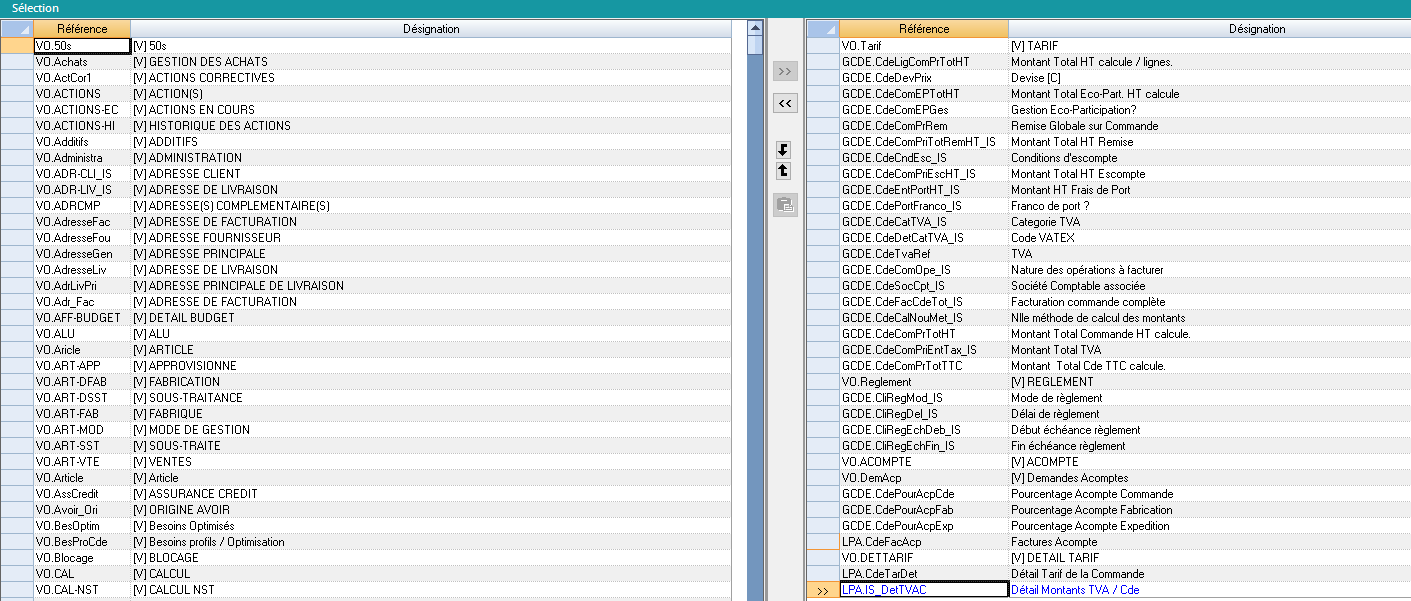
Task: Click the paste clipboard icon
Action: pyautogui.click(x=785, y=205)
